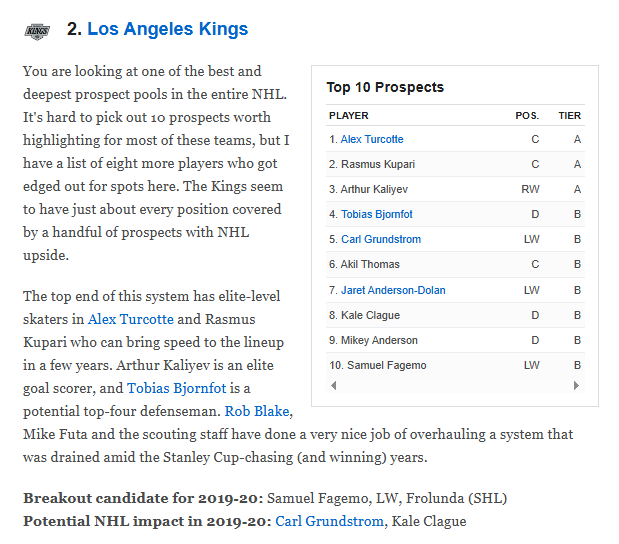Click Carl Grundstrom link in NHL impact line
The image size is (619, 544).
tap(329, 521)
